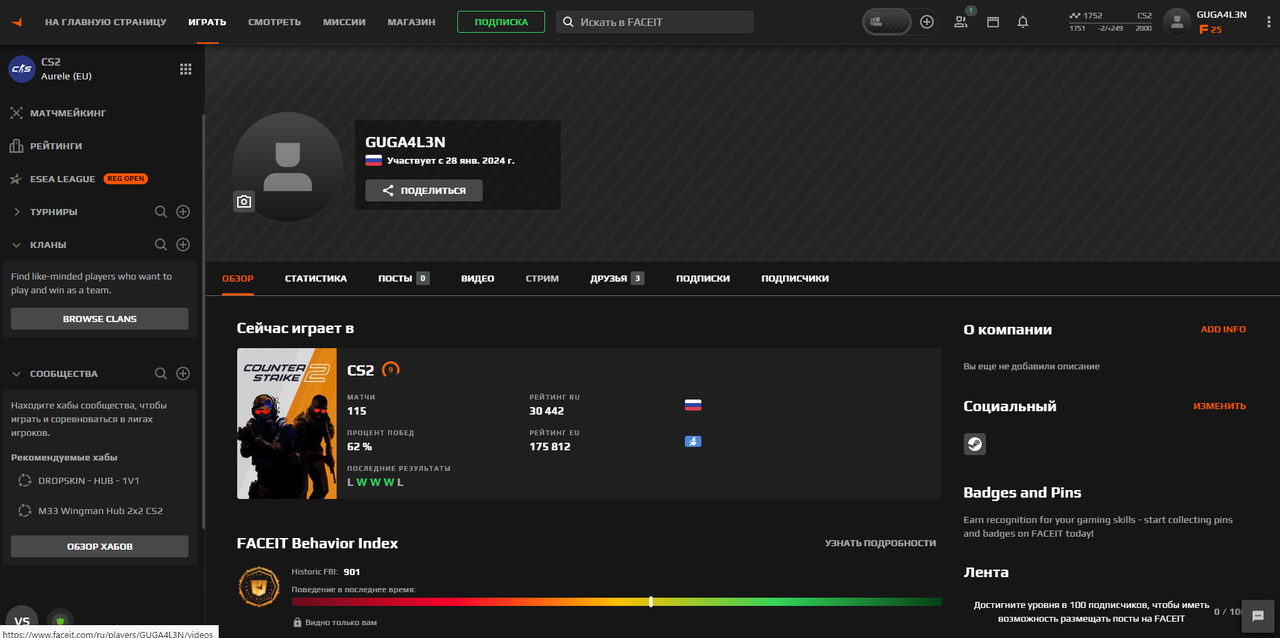Click the CS2 skill level 9 badge

391,370
